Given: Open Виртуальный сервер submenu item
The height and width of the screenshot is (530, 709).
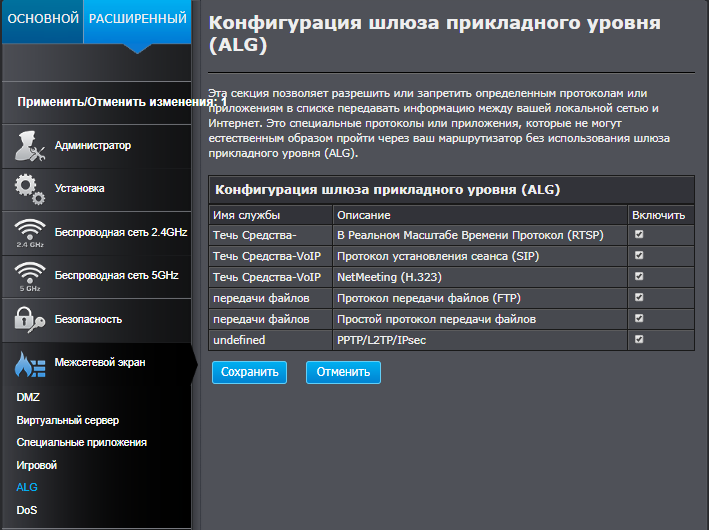Looking at the screenshot, I should pos(68,420).
